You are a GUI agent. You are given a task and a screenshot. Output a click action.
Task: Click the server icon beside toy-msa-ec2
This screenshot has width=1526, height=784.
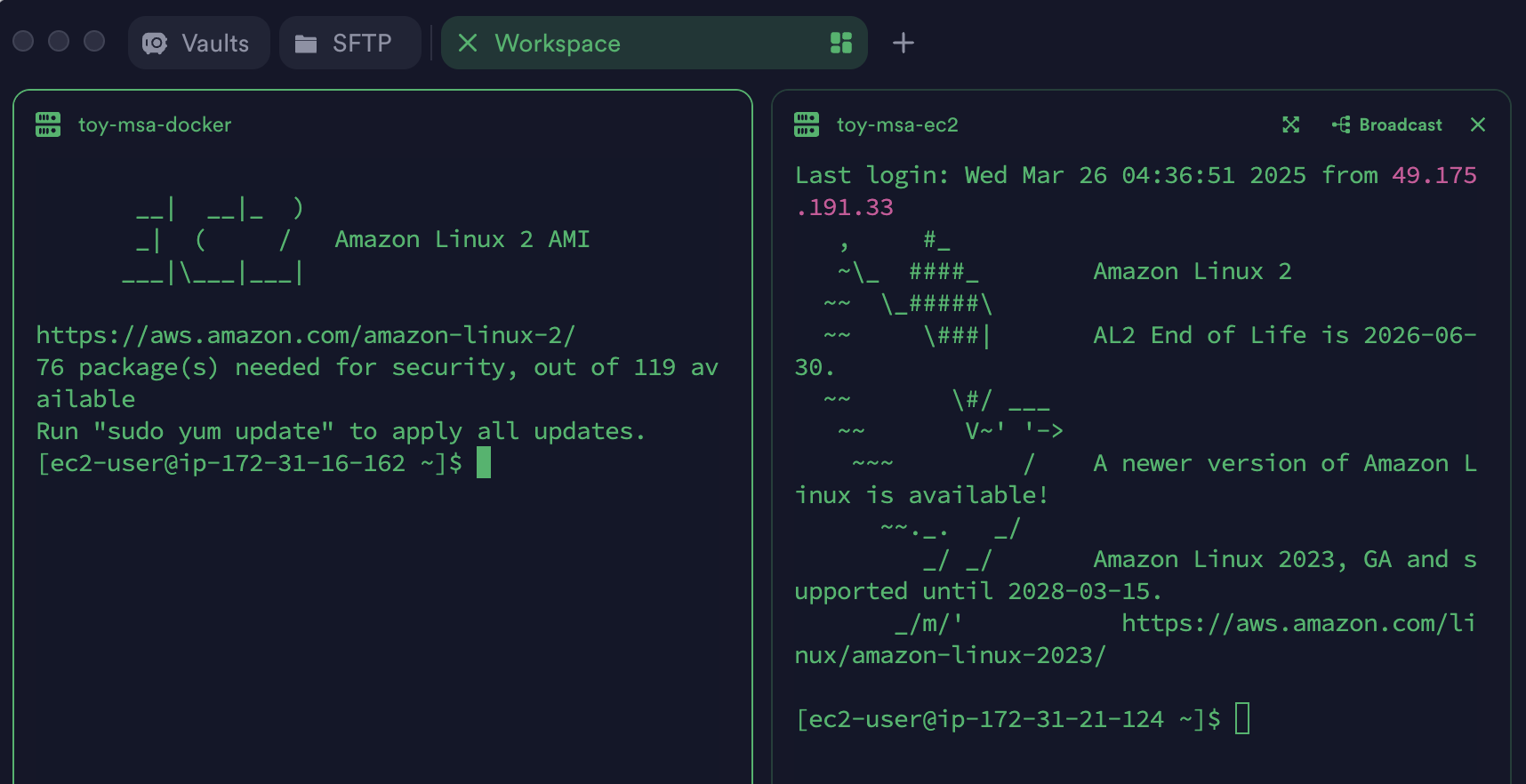(x=807, y=124)
